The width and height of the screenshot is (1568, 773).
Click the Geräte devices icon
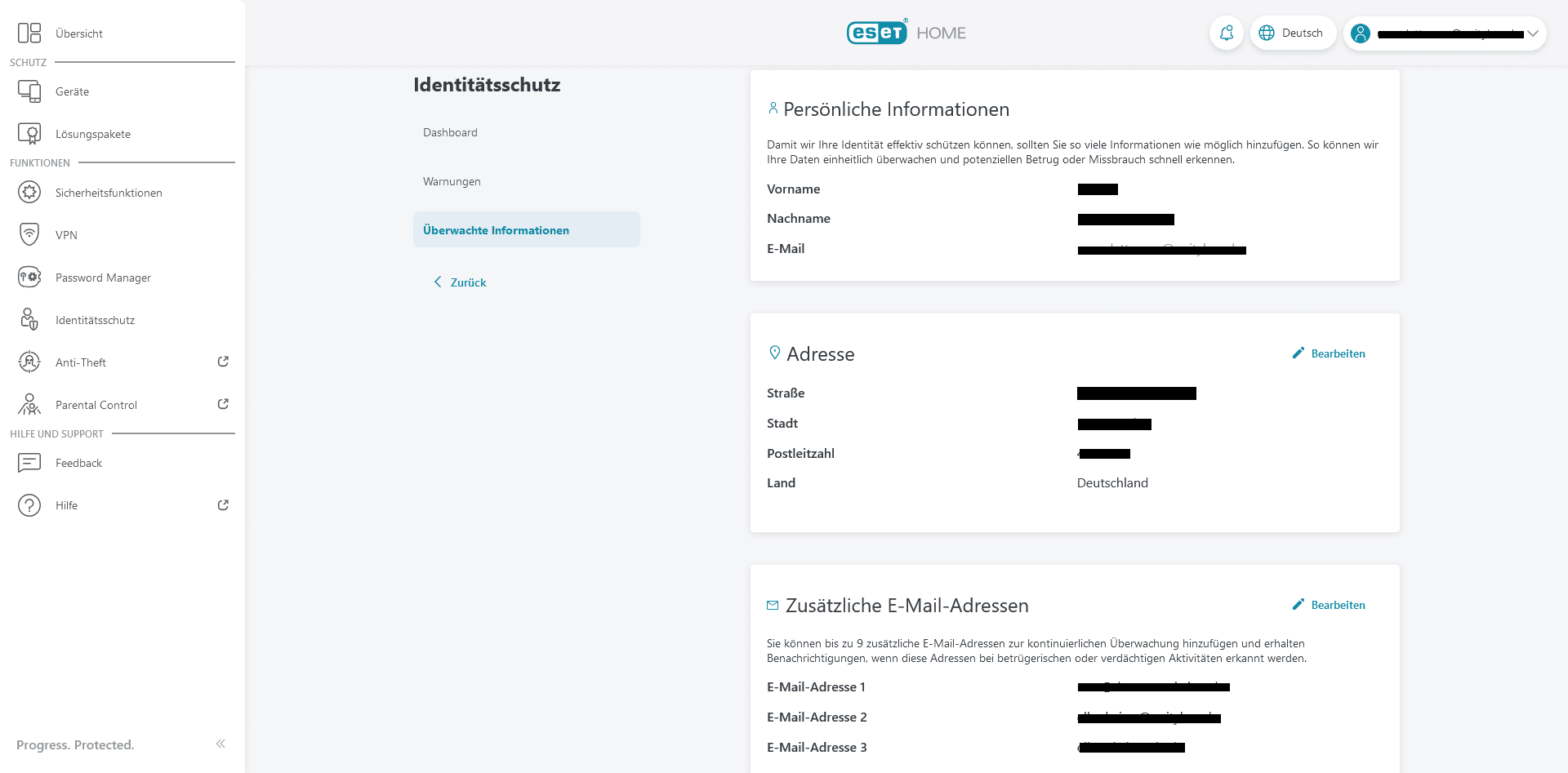click(29, 91)
